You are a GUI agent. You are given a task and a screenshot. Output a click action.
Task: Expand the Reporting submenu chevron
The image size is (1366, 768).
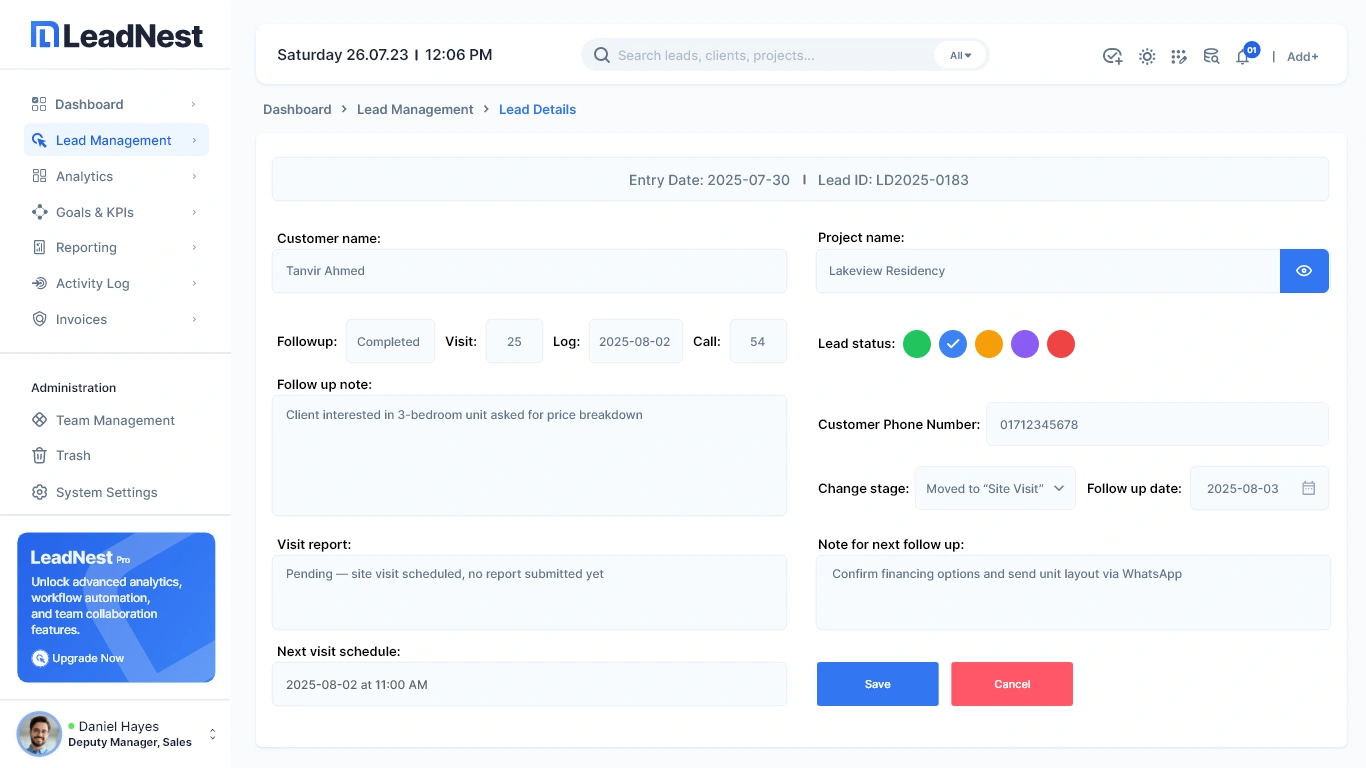(194, 247)
